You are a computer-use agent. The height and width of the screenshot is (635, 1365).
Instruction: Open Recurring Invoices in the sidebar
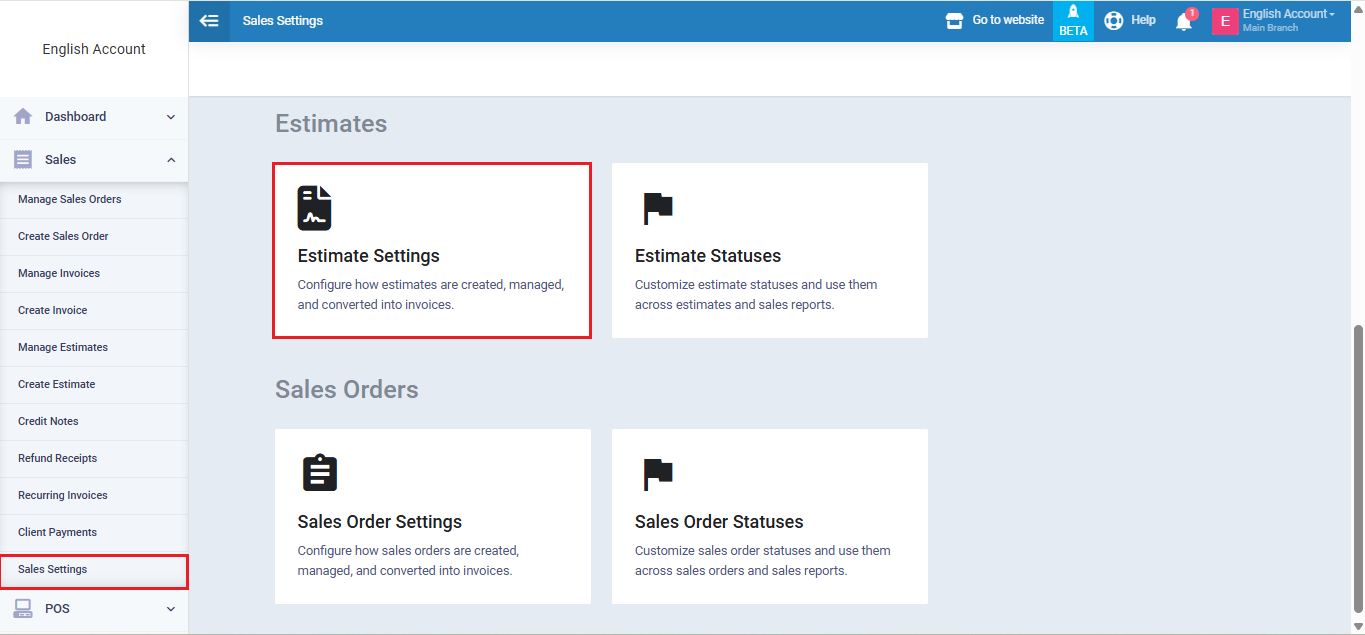click(62, 495)
